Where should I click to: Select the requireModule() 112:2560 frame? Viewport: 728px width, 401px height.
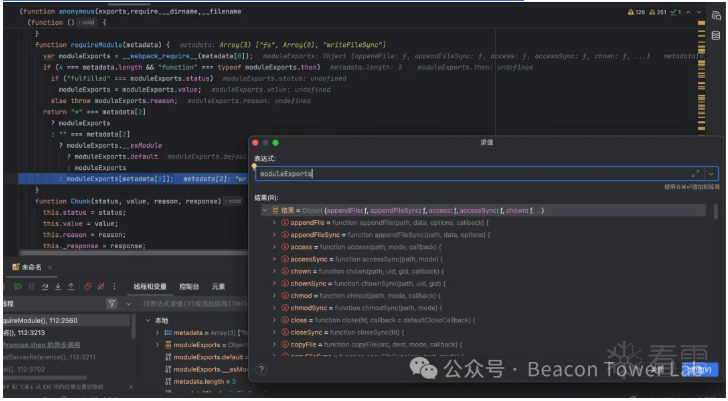pyautogui.click(x=66, y=320)
